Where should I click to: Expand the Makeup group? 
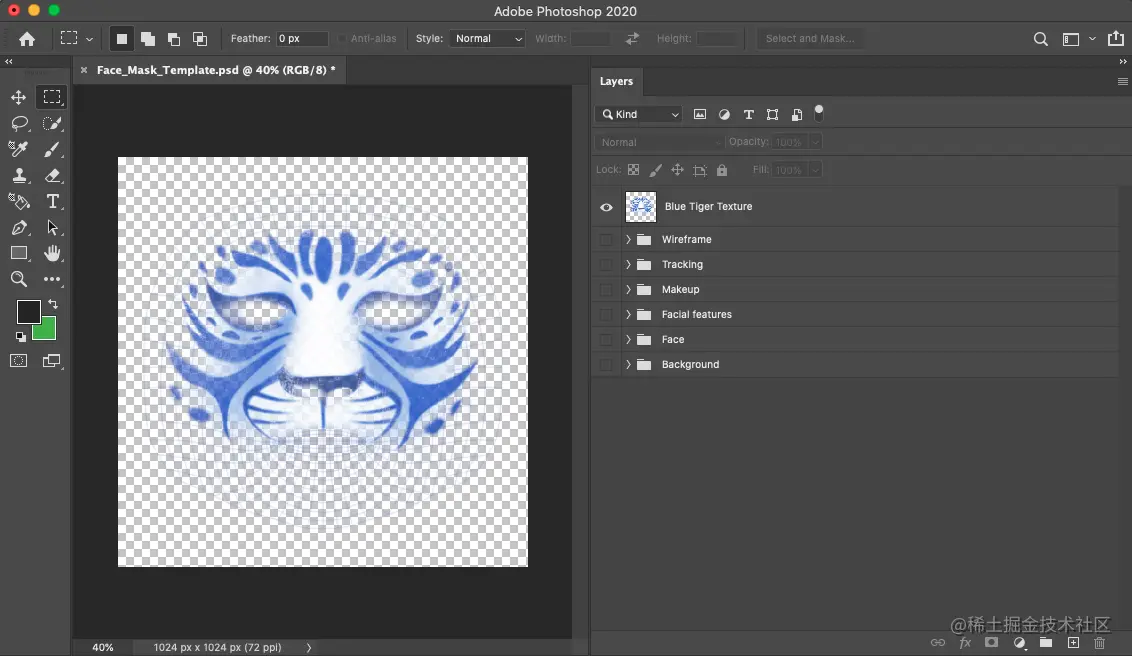coord(628,289)
